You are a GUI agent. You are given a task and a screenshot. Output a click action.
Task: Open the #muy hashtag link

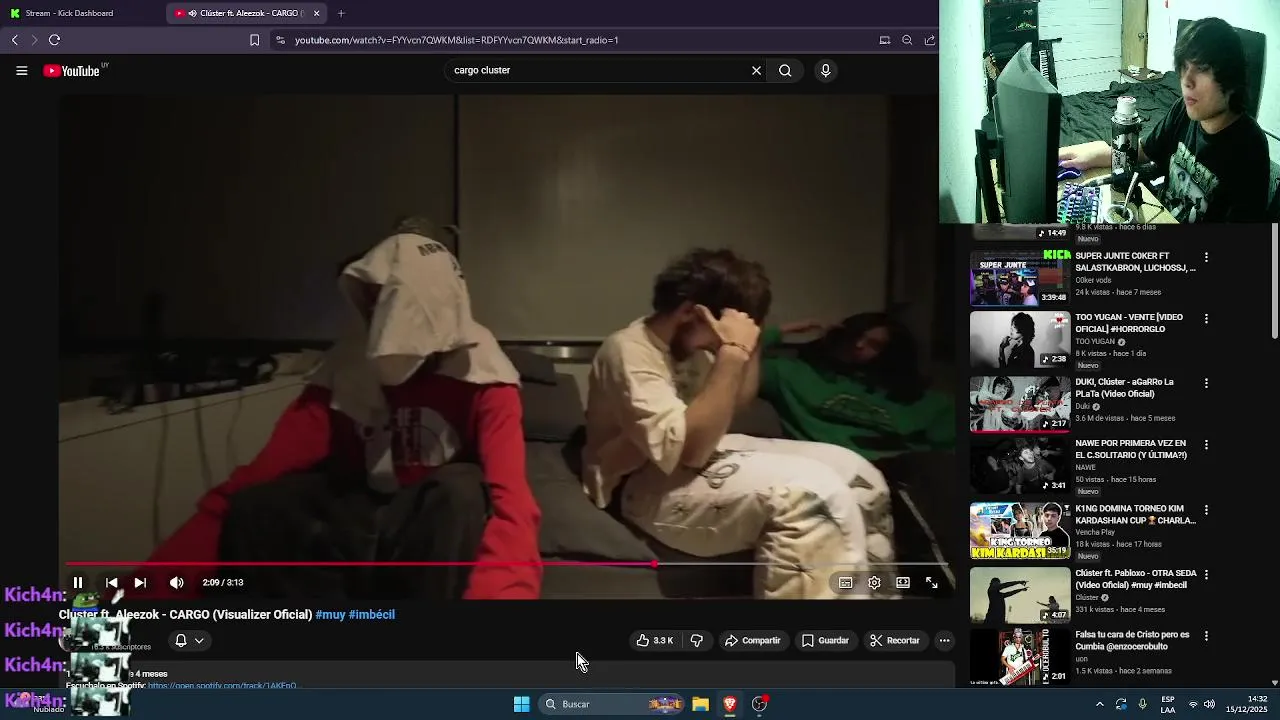tap(330, 615)
